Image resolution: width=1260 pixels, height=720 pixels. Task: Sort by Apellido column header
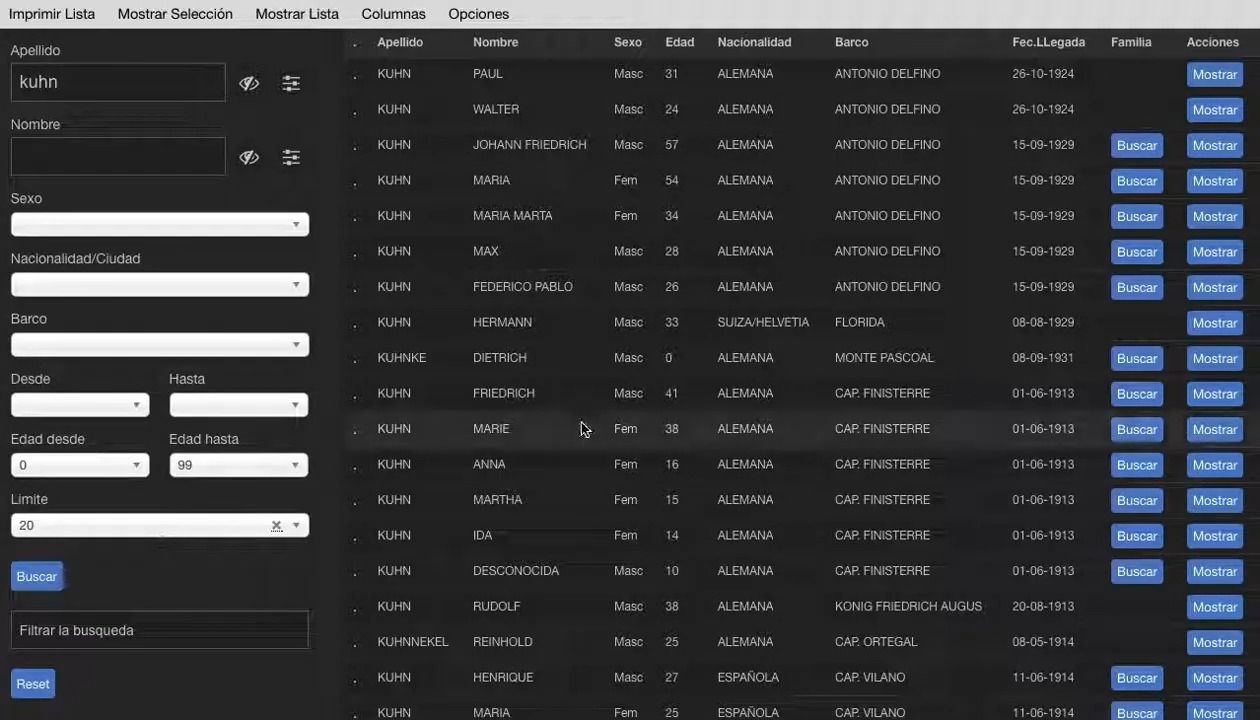(x=400, y=42)
